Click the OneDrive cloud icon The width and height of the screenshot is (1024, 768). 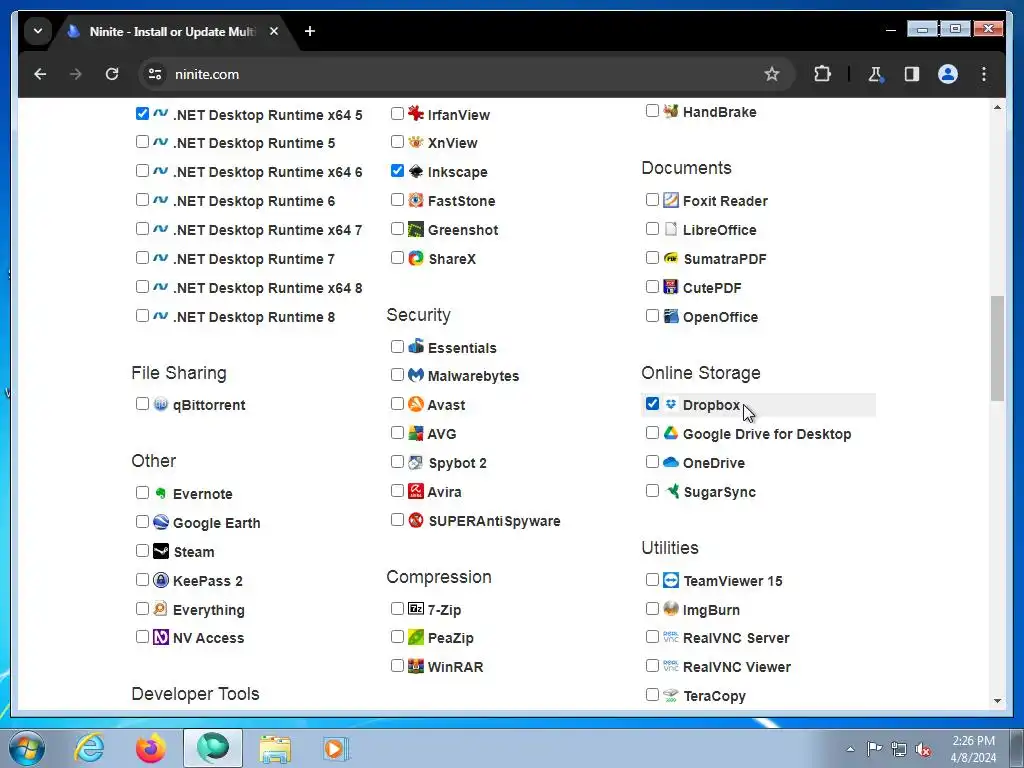click(671, 462)
